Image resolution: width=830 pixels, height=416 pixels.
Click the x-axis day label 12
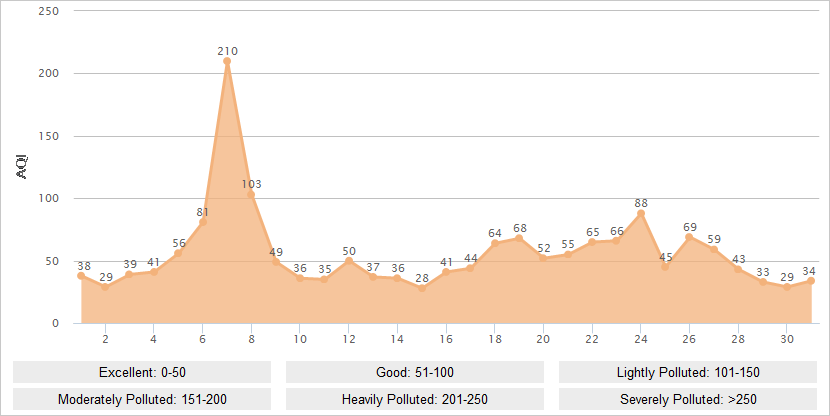(x=349, y=339)
